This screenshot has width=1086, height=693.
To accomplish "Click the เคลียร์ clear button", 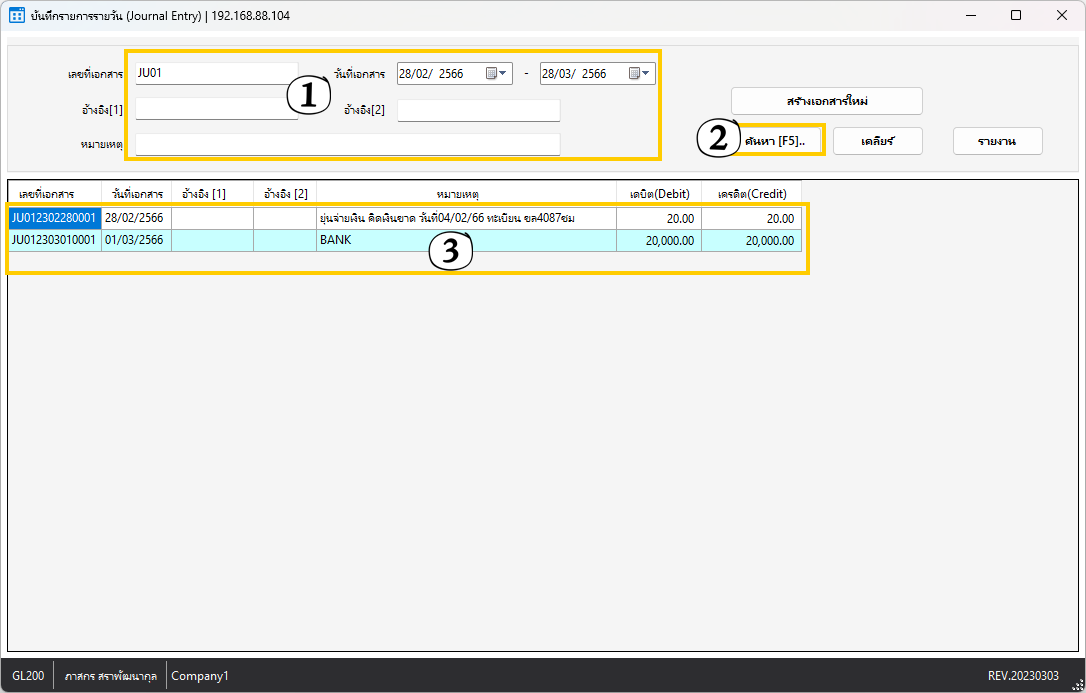I will click(x=877, y=141).
